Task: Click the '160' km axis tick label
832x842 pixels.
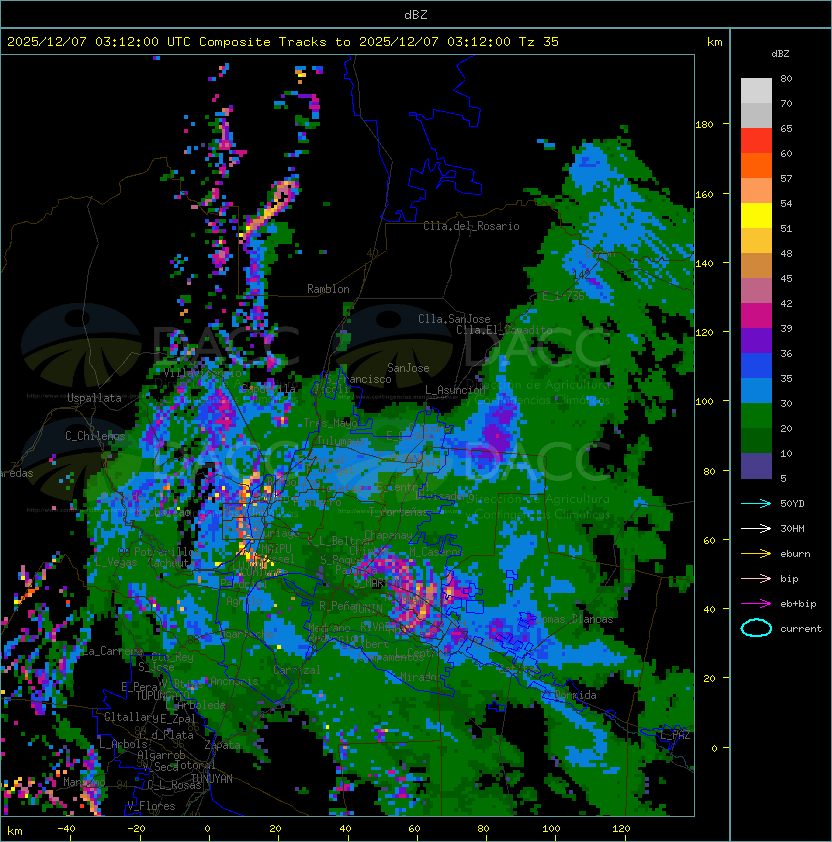Action: [x=704, y=194]
